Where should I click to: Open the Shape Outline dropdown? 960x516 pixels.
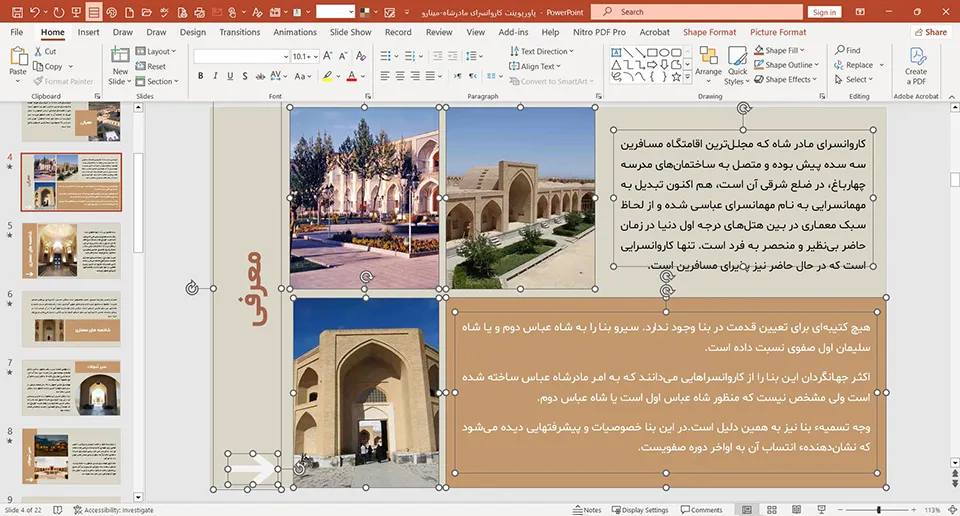click(x=786, y=64)
